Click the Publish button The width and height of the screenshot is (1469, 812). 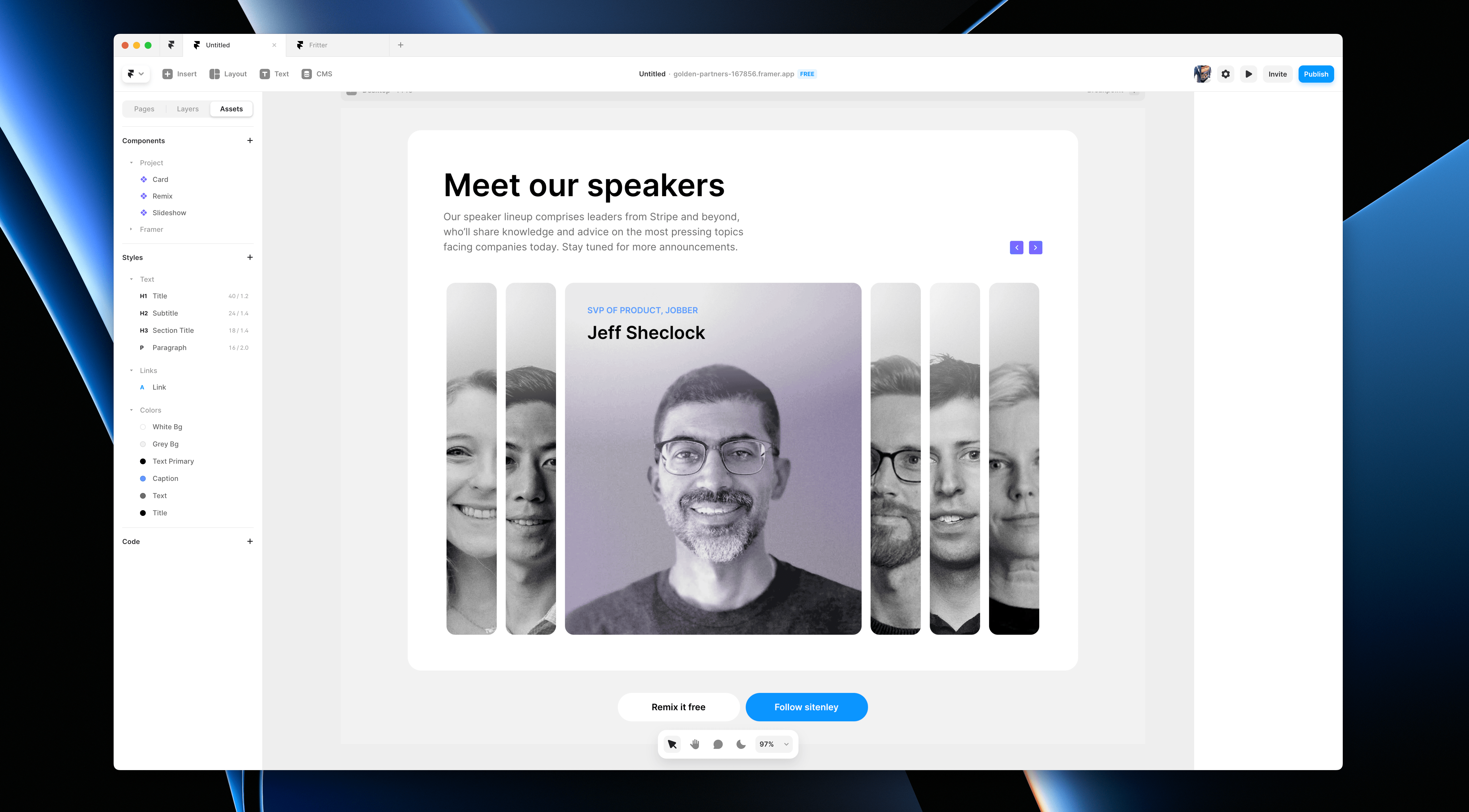pos(1316,74)
